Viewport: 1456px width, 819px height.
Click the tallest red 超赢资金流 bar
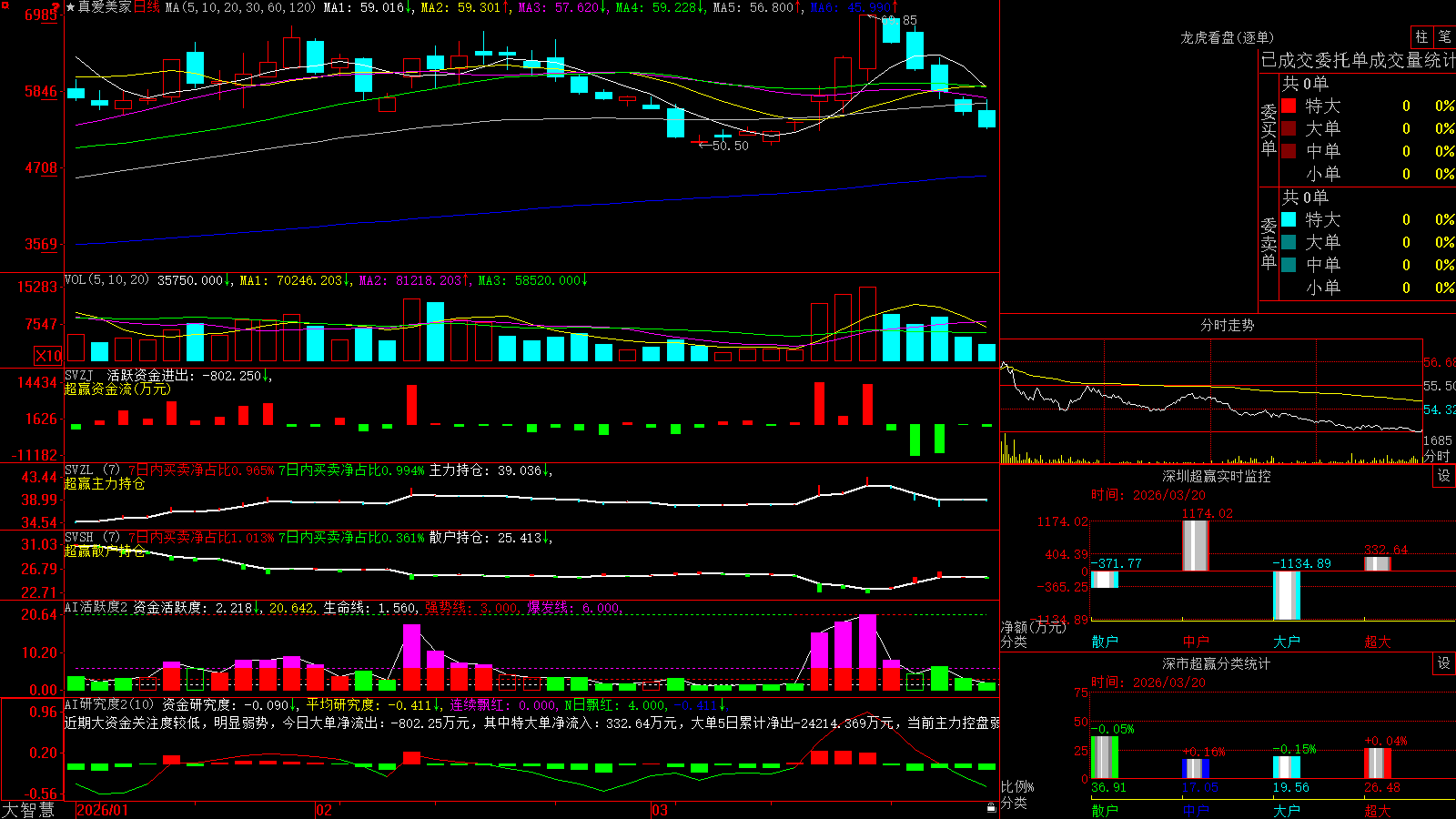[x=819, y=403]
